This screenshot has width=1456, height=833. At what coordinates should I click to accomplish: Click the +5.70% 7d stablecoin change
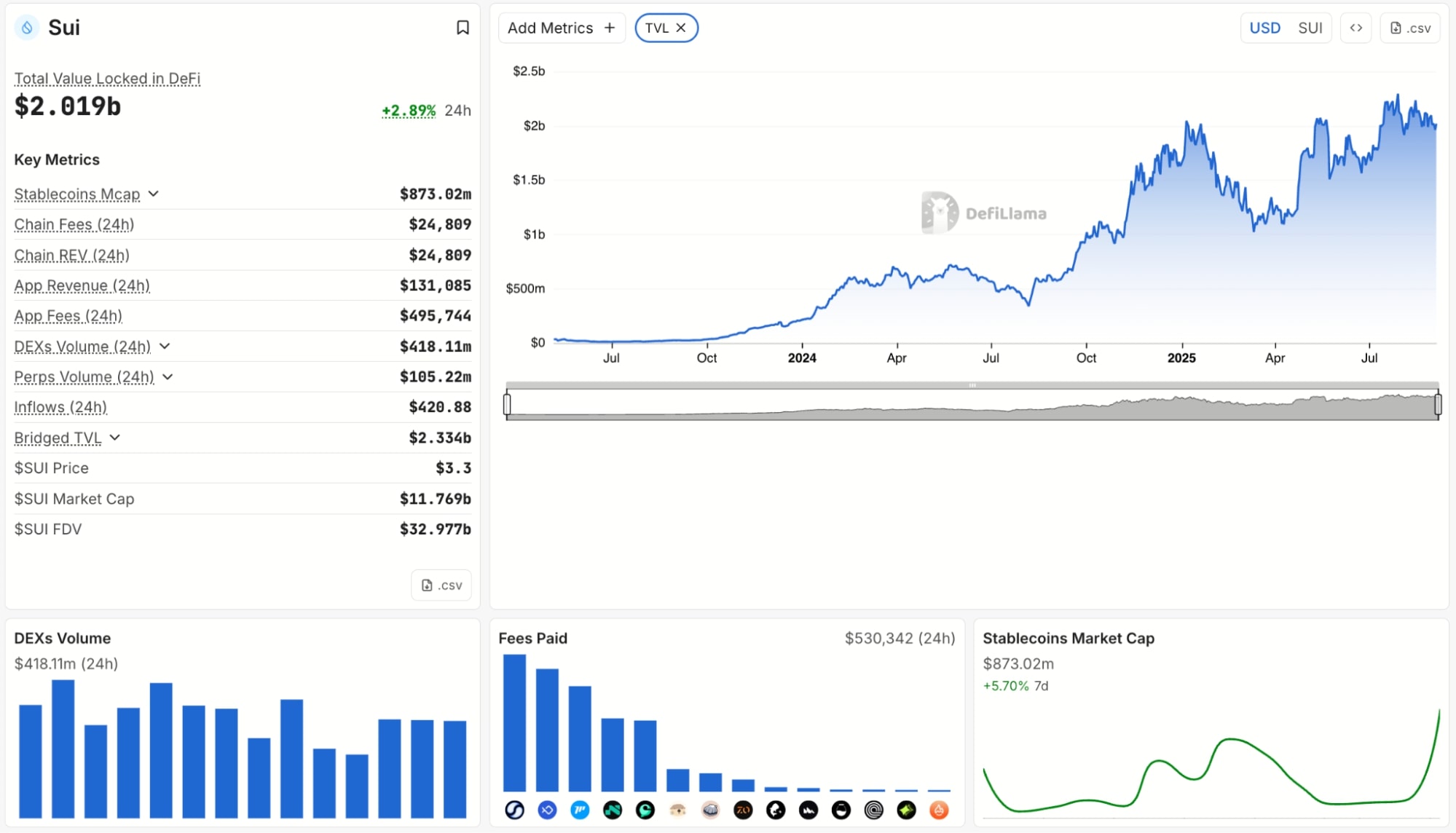coord(1015,686)
